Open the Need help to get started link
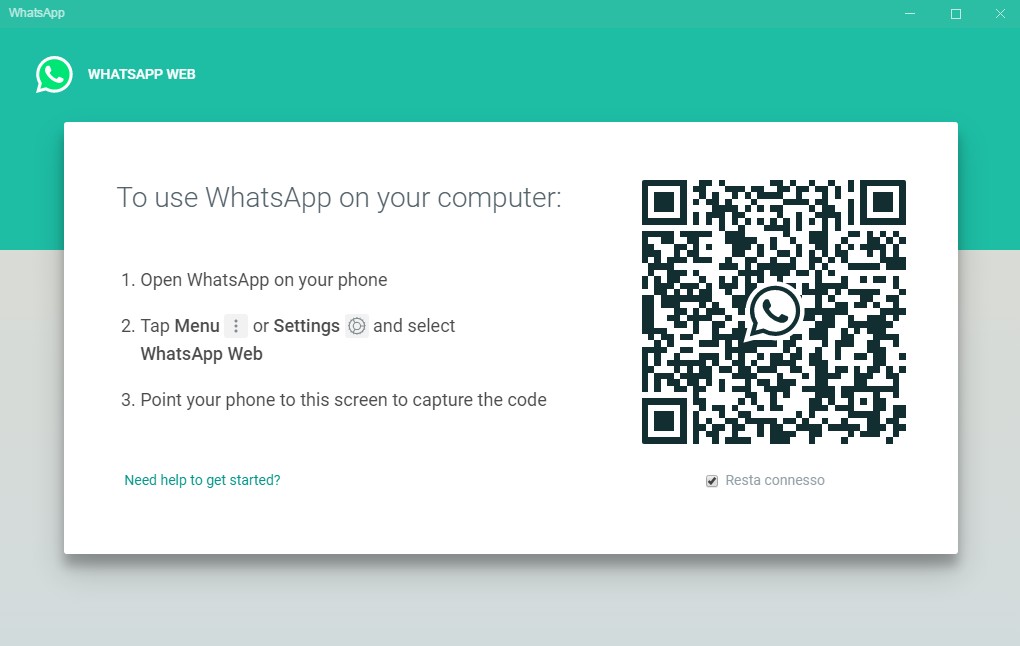The width and height of the screenshot is (1020, 646). click(x=202, y=480)
